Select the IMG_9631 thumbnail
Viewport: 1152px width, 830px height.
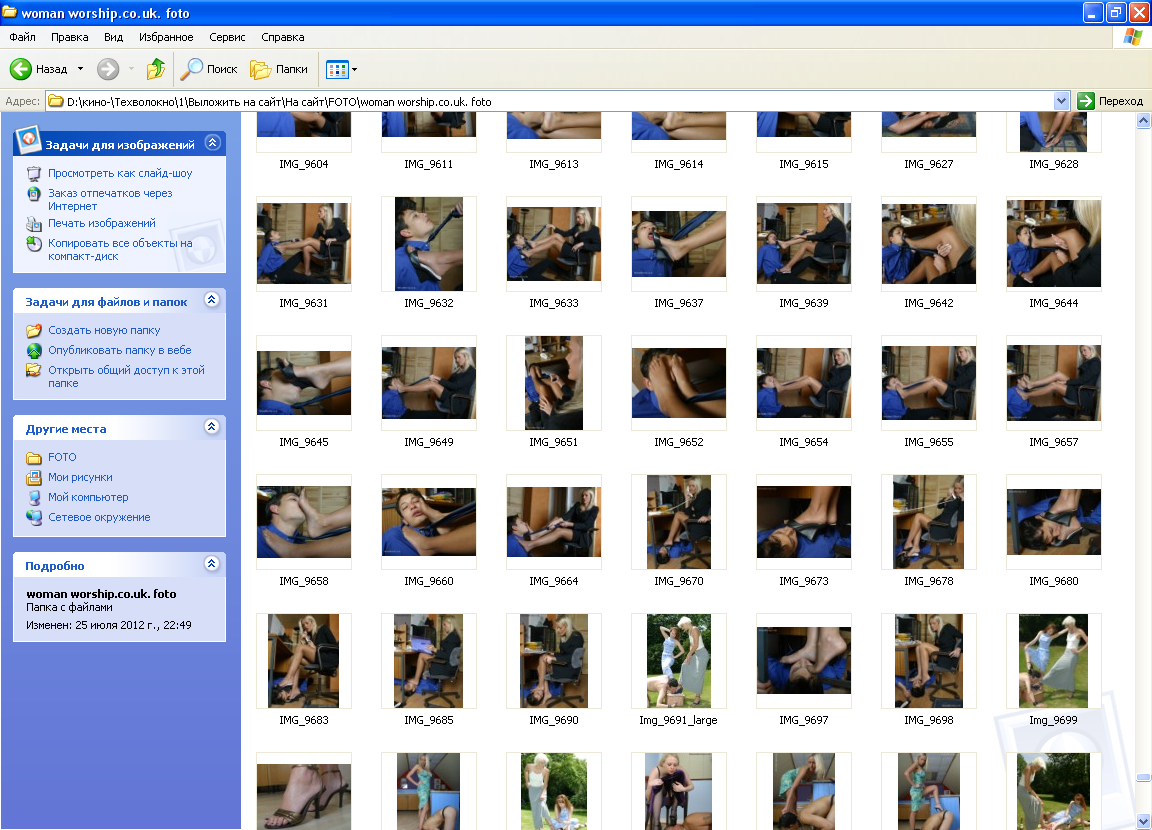coord(304,244)
